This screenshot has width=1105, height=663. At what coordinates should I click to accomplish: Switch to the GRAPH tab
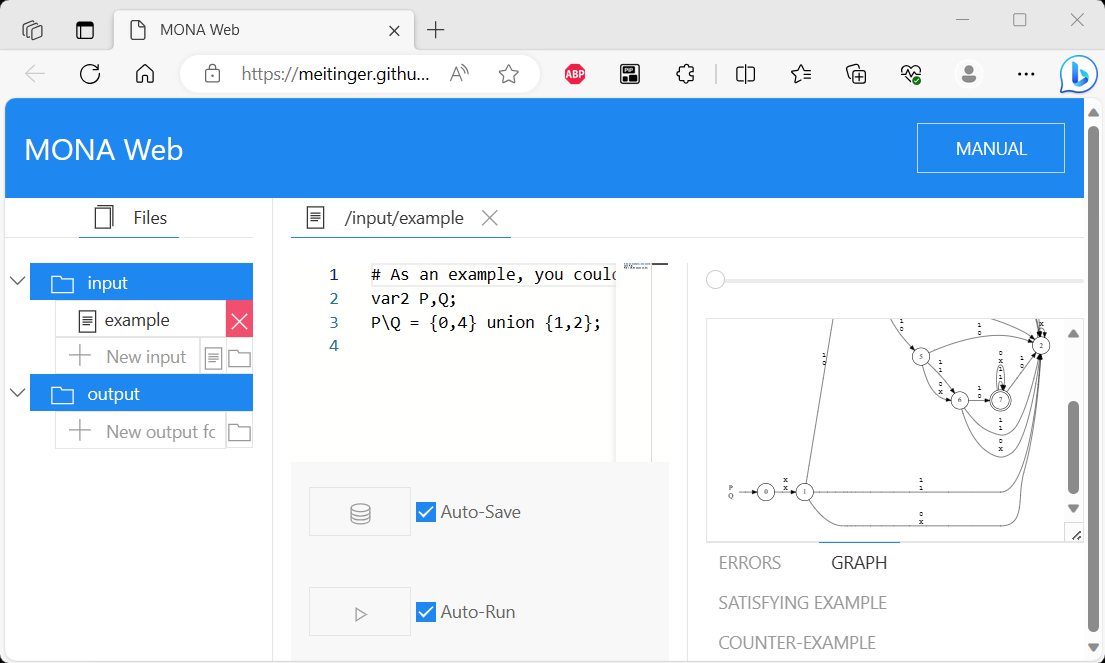coord(859,562)
